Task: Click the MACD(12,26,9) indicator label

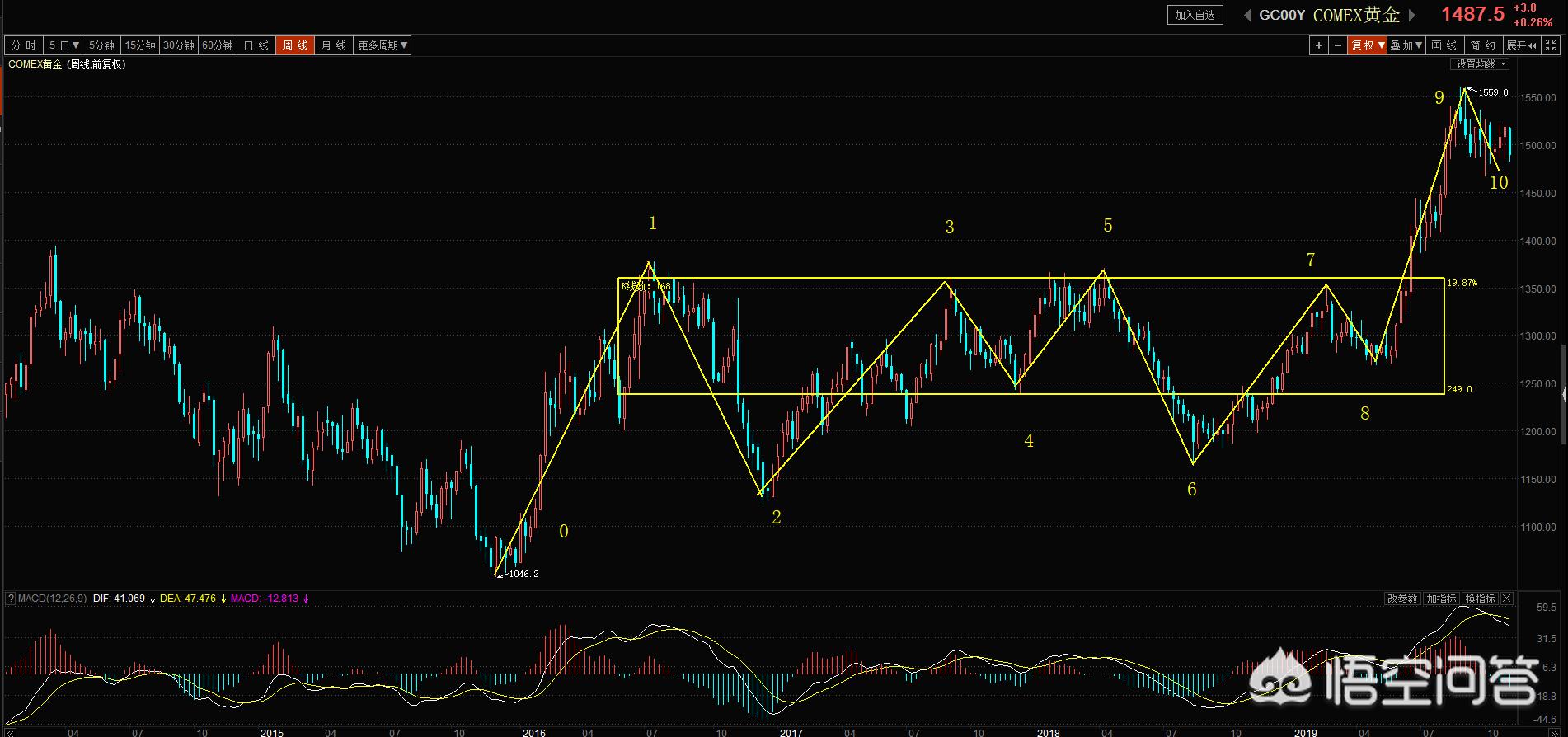Action: pos(52,599)
